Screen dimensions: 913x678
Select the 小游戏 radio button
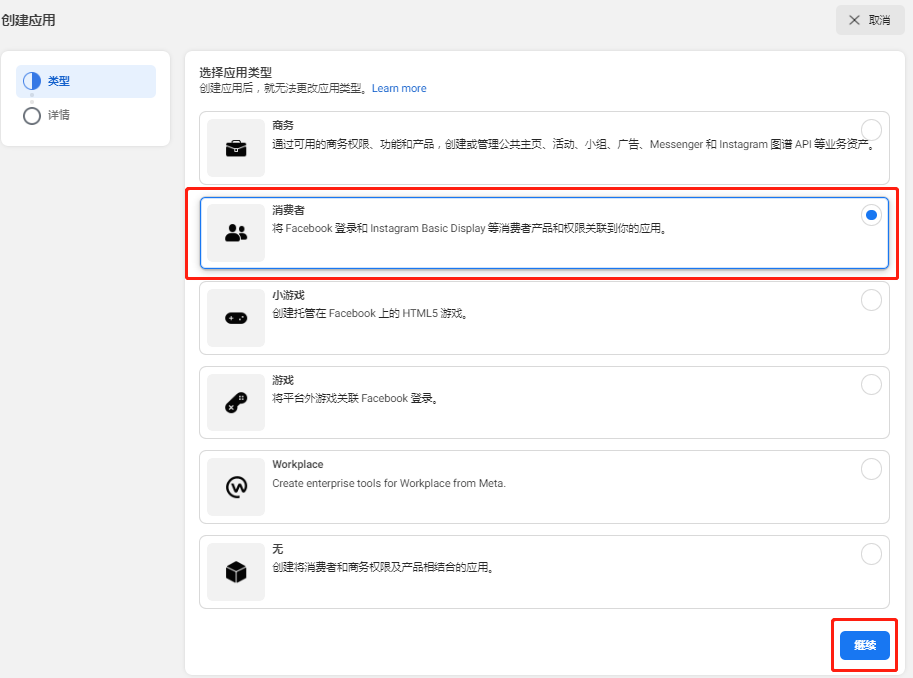point(871,300)
